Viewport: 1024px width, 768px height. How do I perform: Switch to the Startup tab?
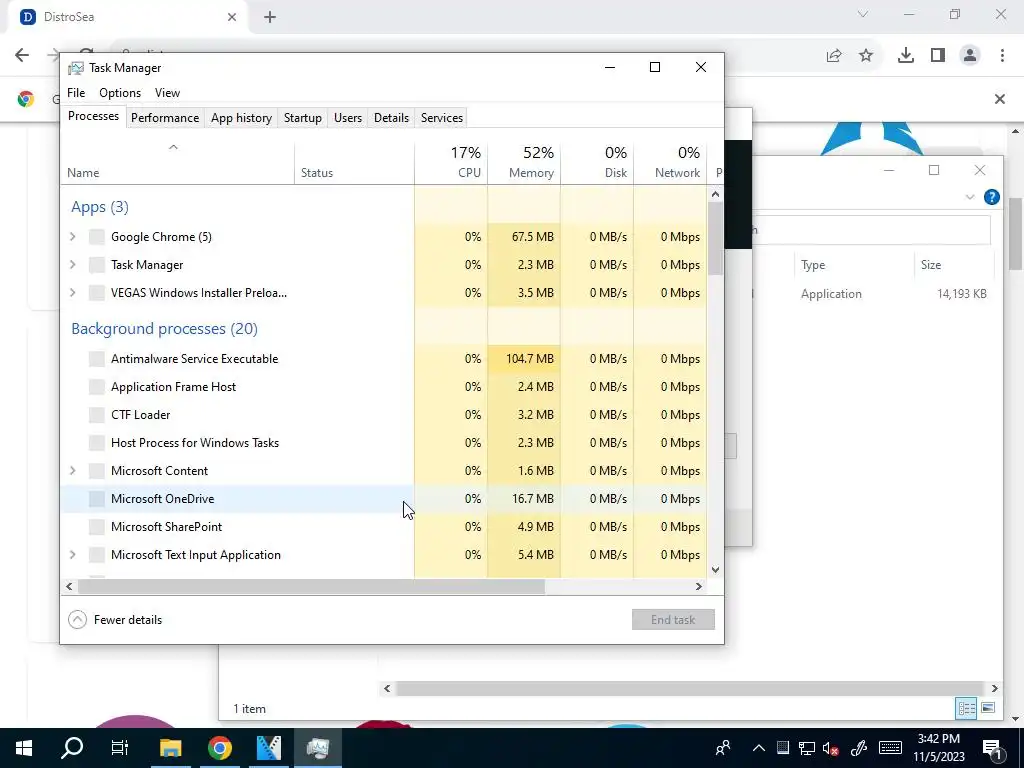pyautogui.click(x=302, y=118)
